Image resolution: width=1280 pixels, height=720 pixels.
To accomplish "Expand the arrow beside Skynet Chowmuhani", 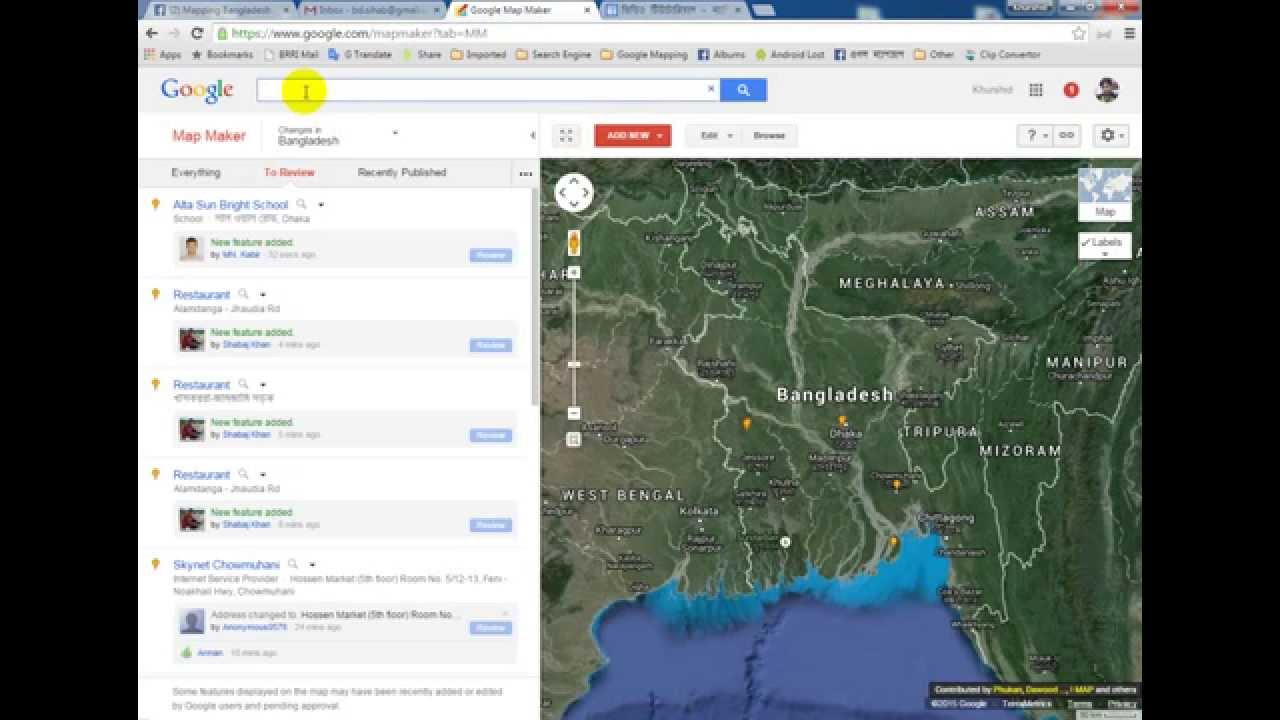I will 312,565.
